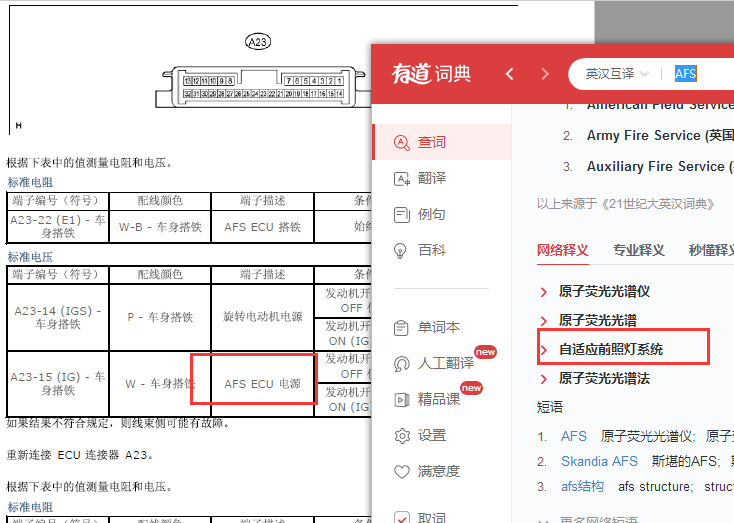
Task: Switch to the 网络释义 tab
Action: tap(562, 250)
